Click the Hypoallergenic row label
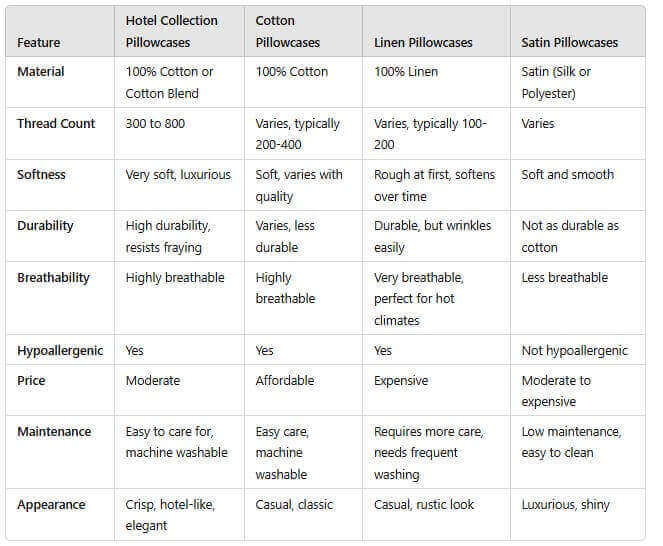The height and width of the screenshot is (546, 663). [x=60, y=350]
